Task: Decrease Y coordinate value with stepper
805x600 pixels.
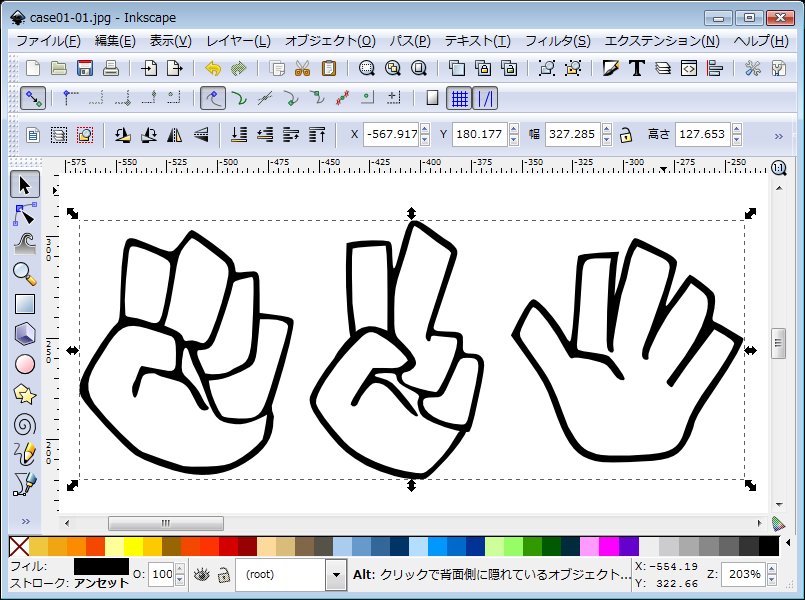Action: (x=514, y=140)
